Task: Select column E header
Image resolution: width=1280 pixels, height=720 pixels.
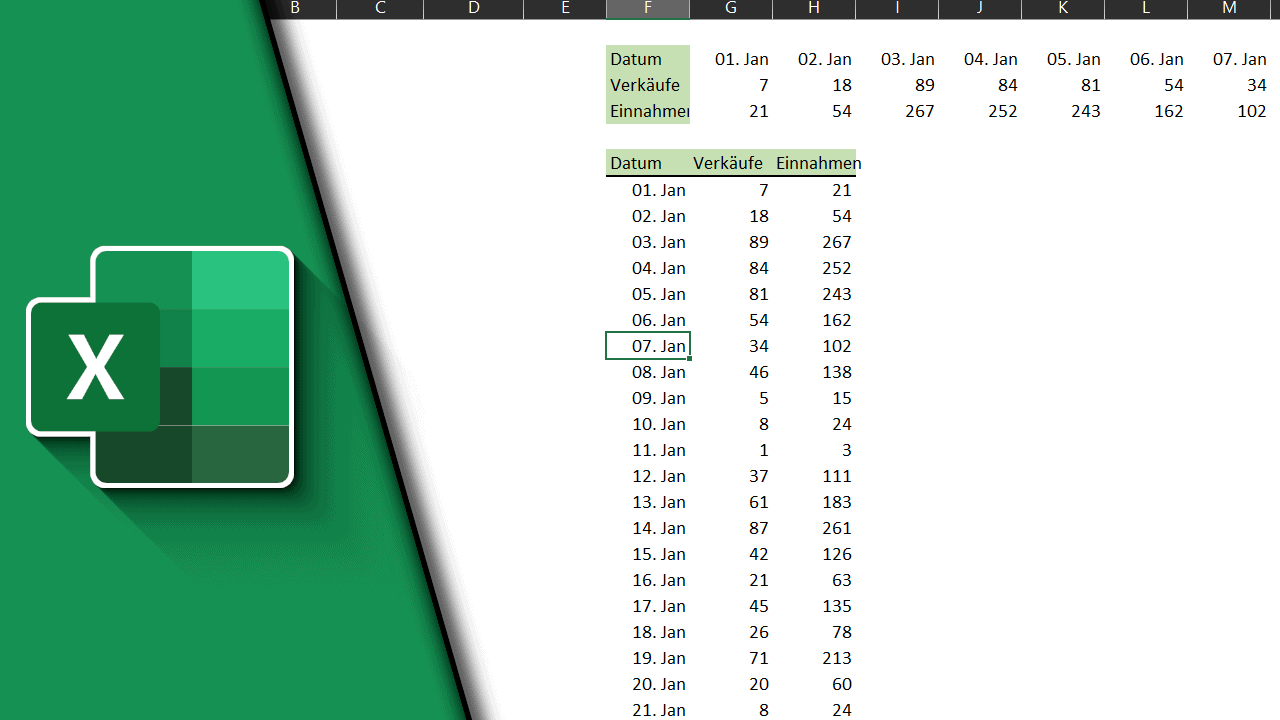Action: [565, 9]
